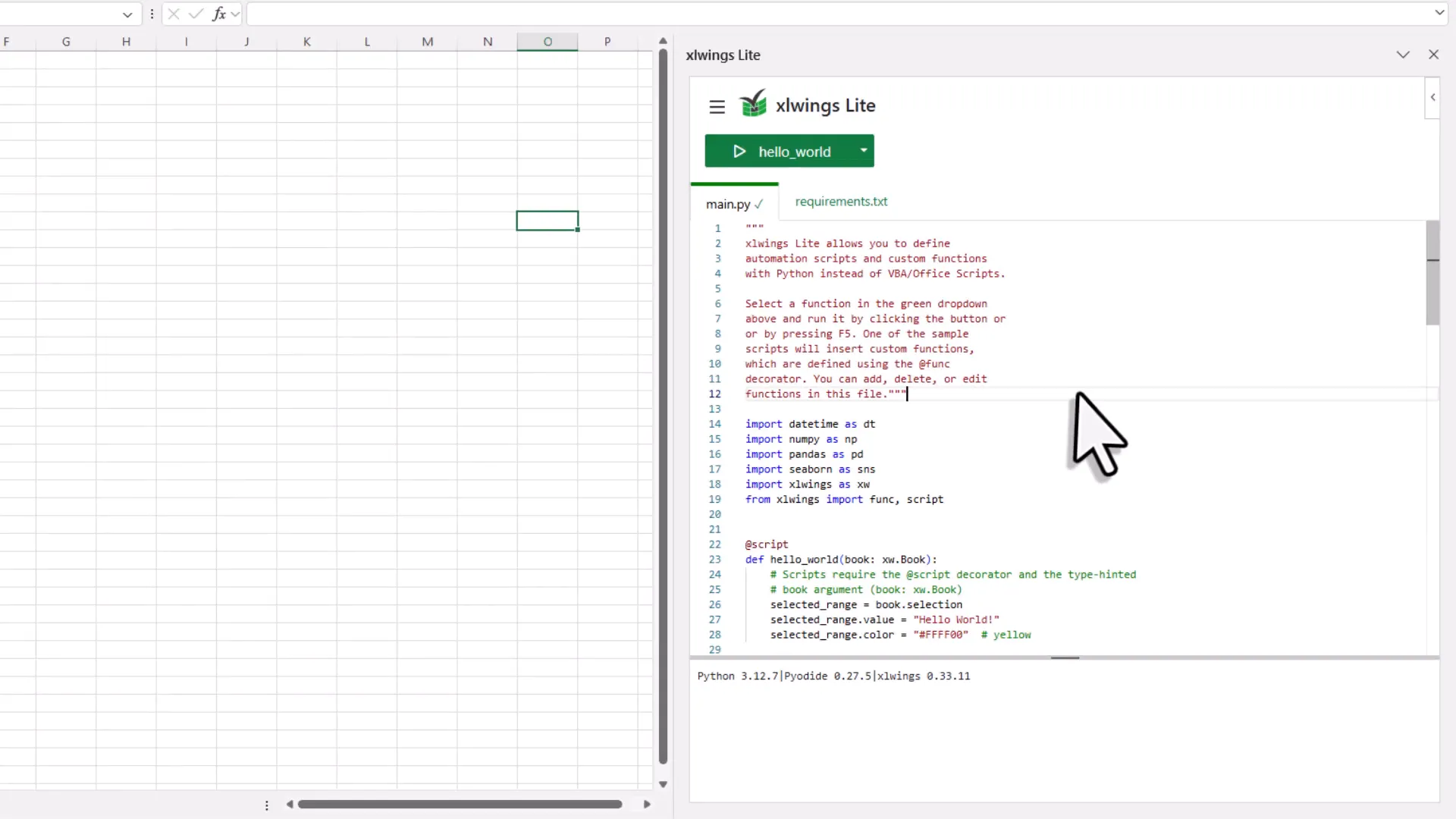
Task: Collapse the xlwings Lite pane
Action: 1404,54
